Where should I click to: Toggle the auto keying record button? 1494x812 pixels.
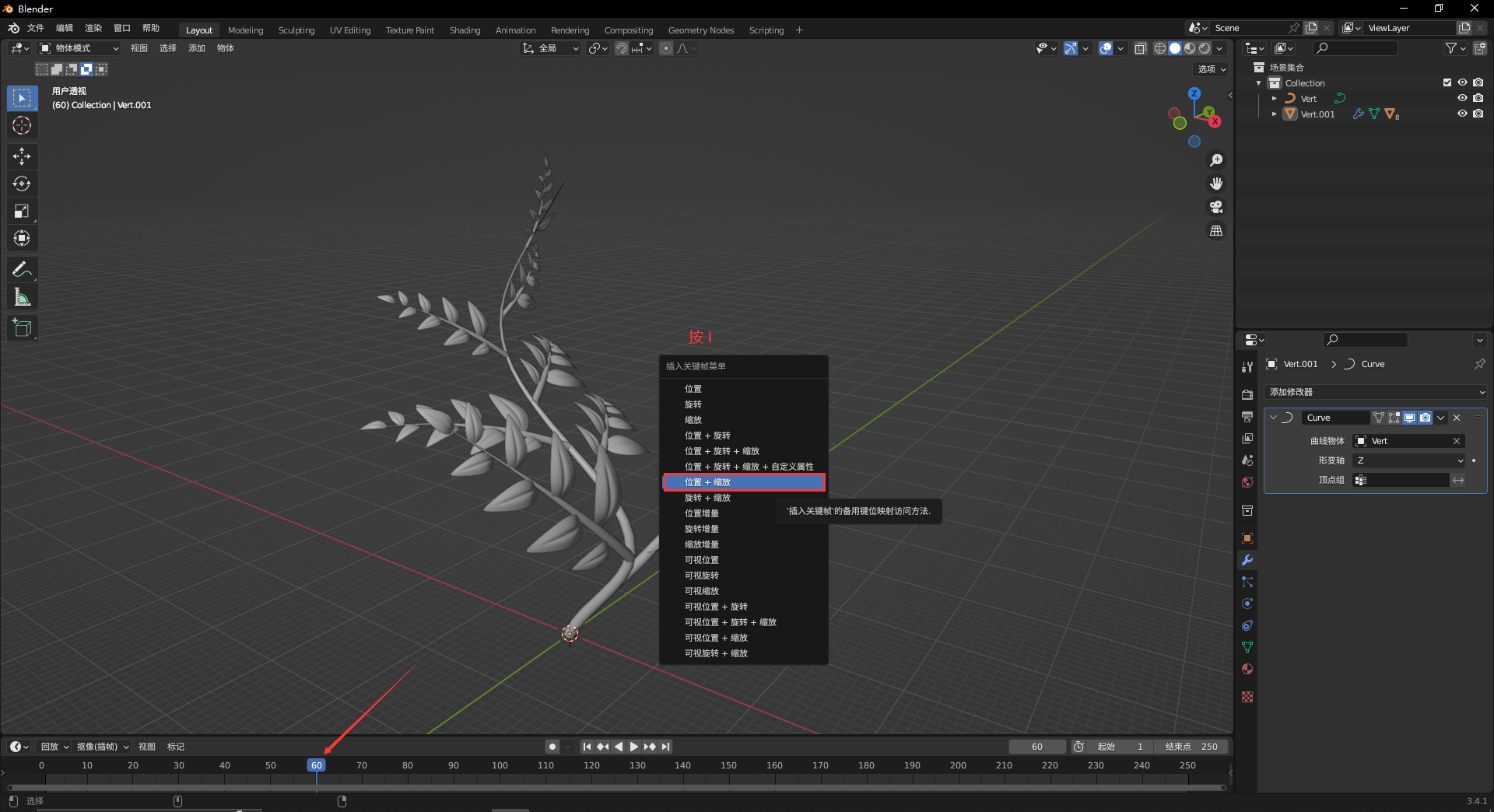552,747
